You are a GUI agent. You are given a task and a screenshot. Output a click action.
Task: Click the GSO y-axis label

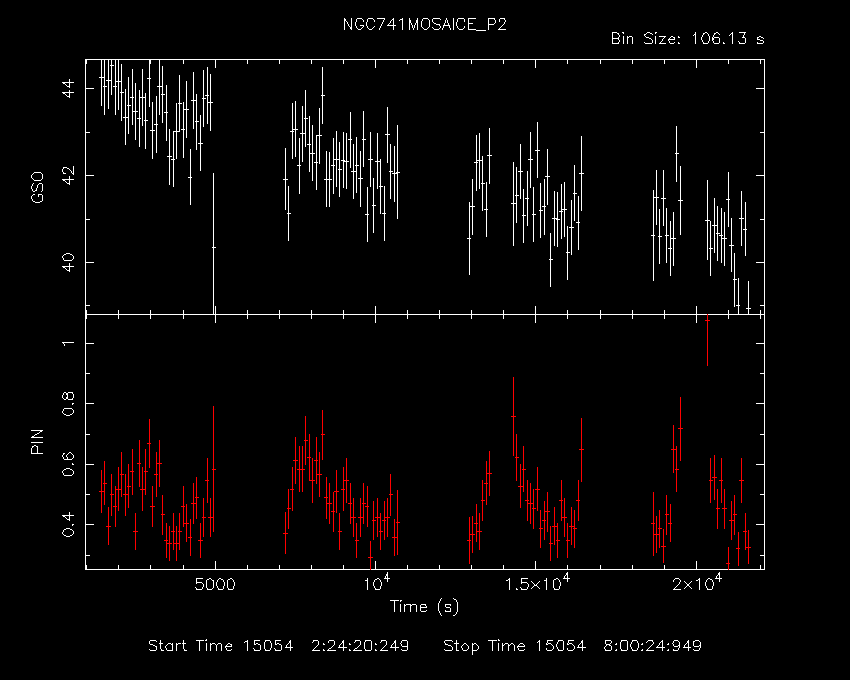tap(37, 187)
